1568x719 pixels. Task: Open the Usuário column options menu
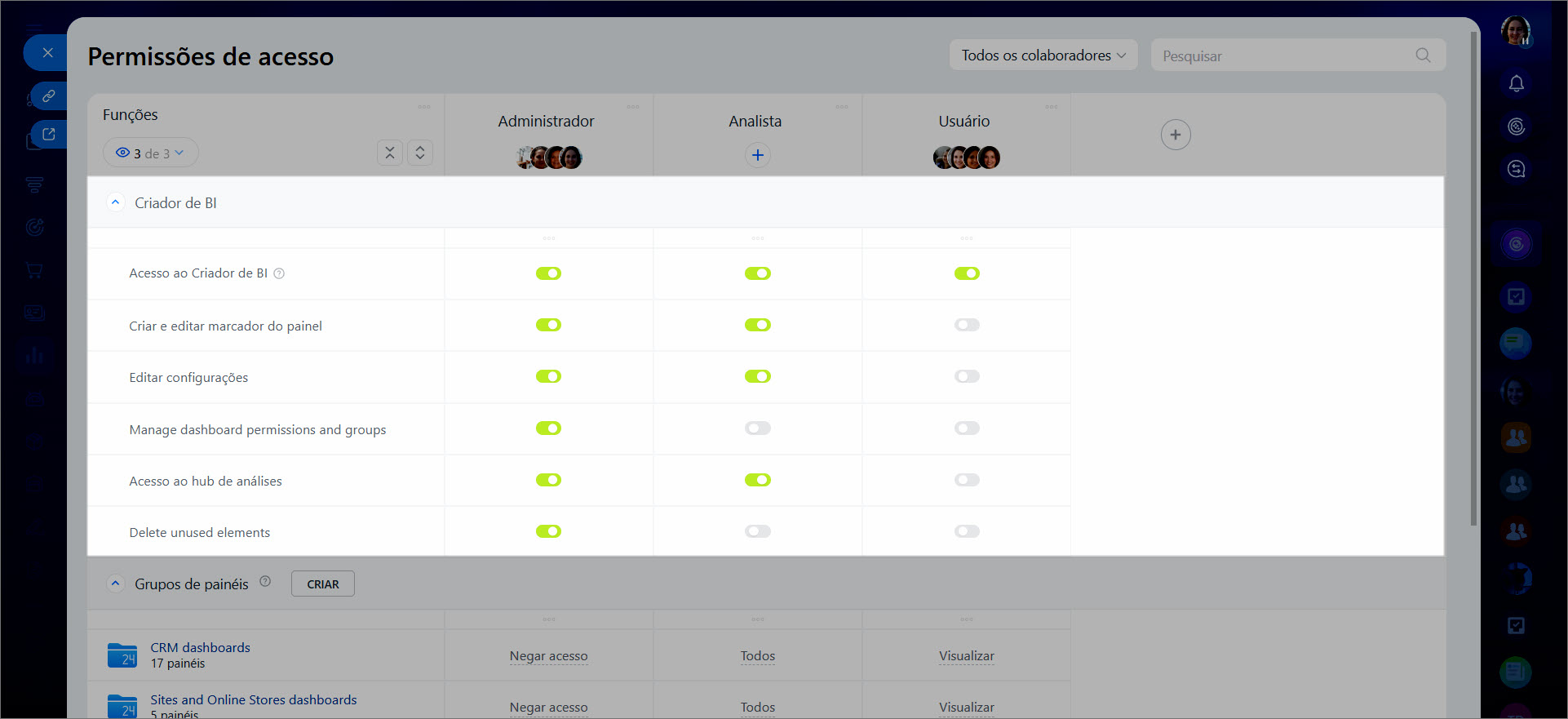(x=1051, y=107)
